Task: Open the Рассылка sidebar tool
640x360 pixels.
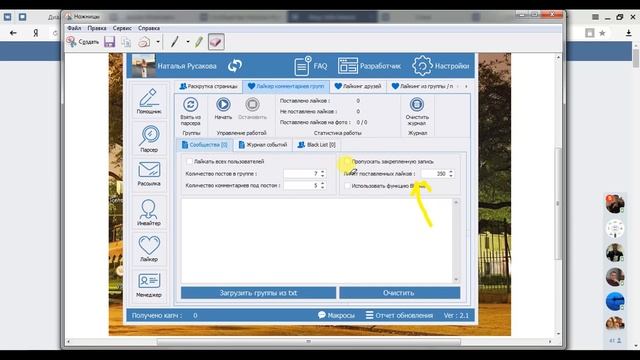Action: [149, 174]
